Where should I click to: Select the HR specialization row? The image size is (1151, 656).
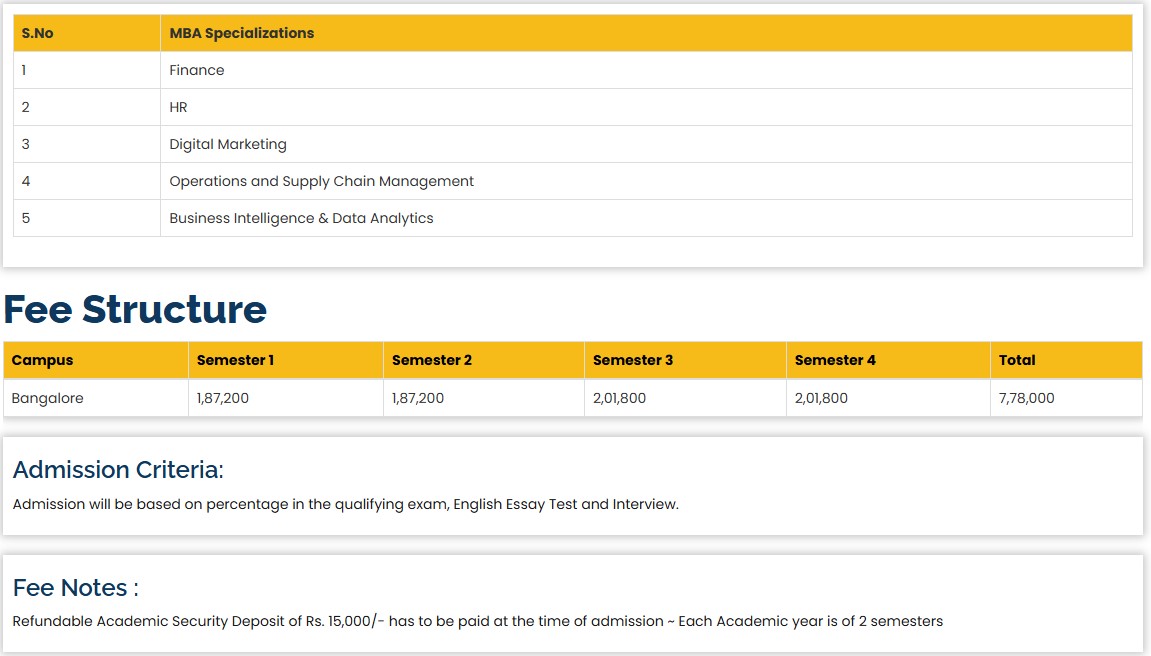click(x=178, y=107)
